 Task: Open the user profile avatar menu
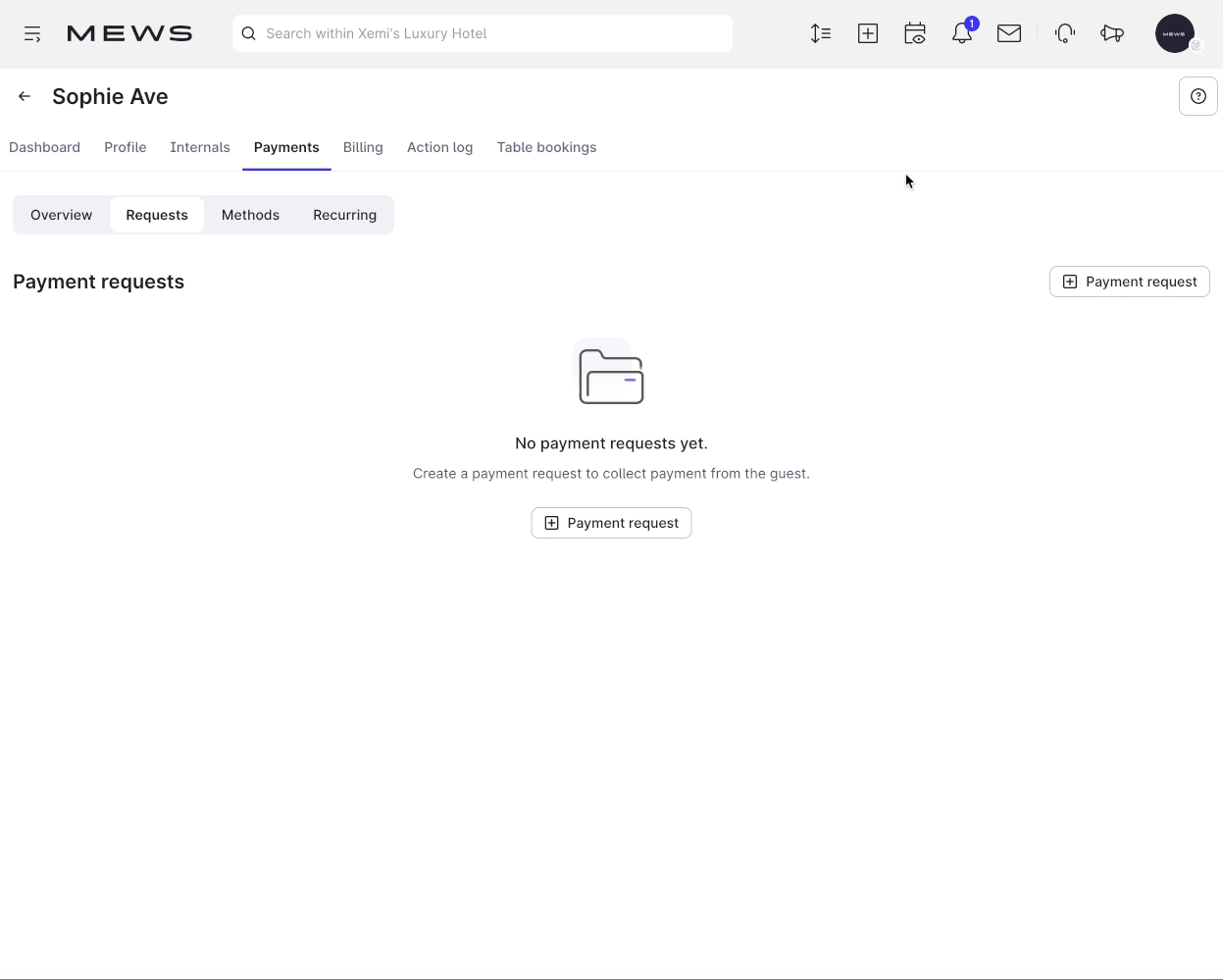1175,33
